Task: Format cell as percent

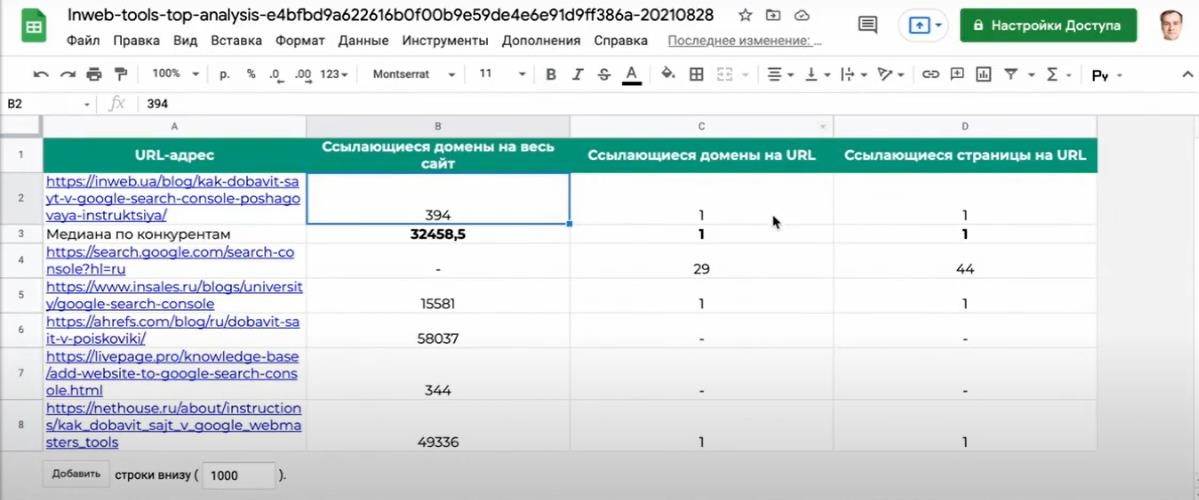Action: click(x=251, y=74)
